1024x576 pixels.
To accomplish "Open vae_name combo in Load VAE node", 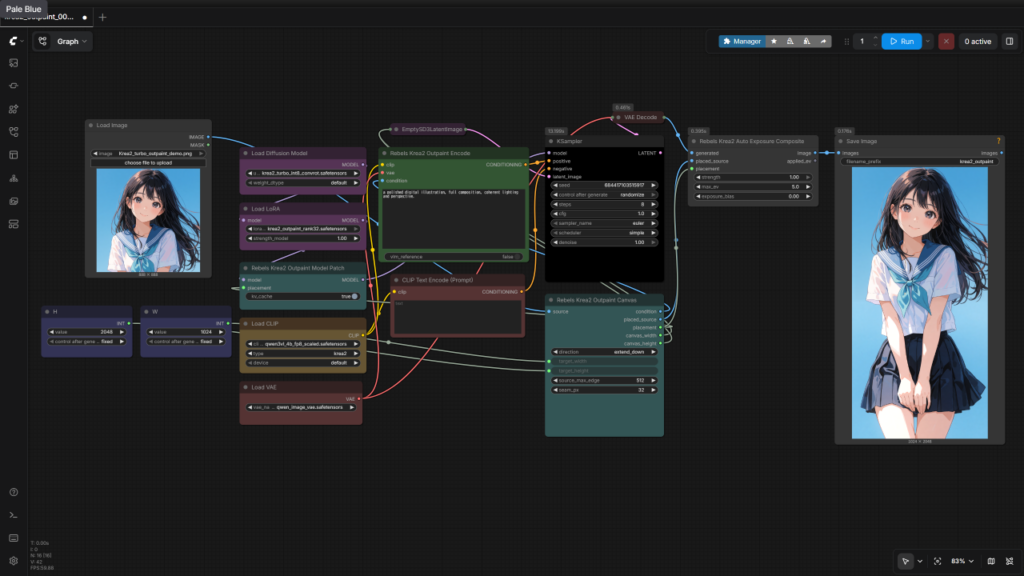I will pos(301,407).
